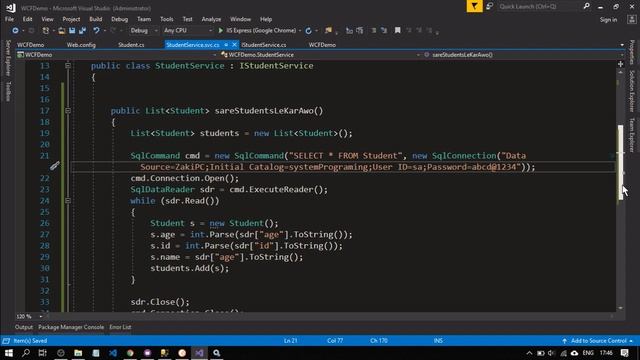Open the Server Explorer side panel
Screen dimensions: 640x360
(8, 58)
